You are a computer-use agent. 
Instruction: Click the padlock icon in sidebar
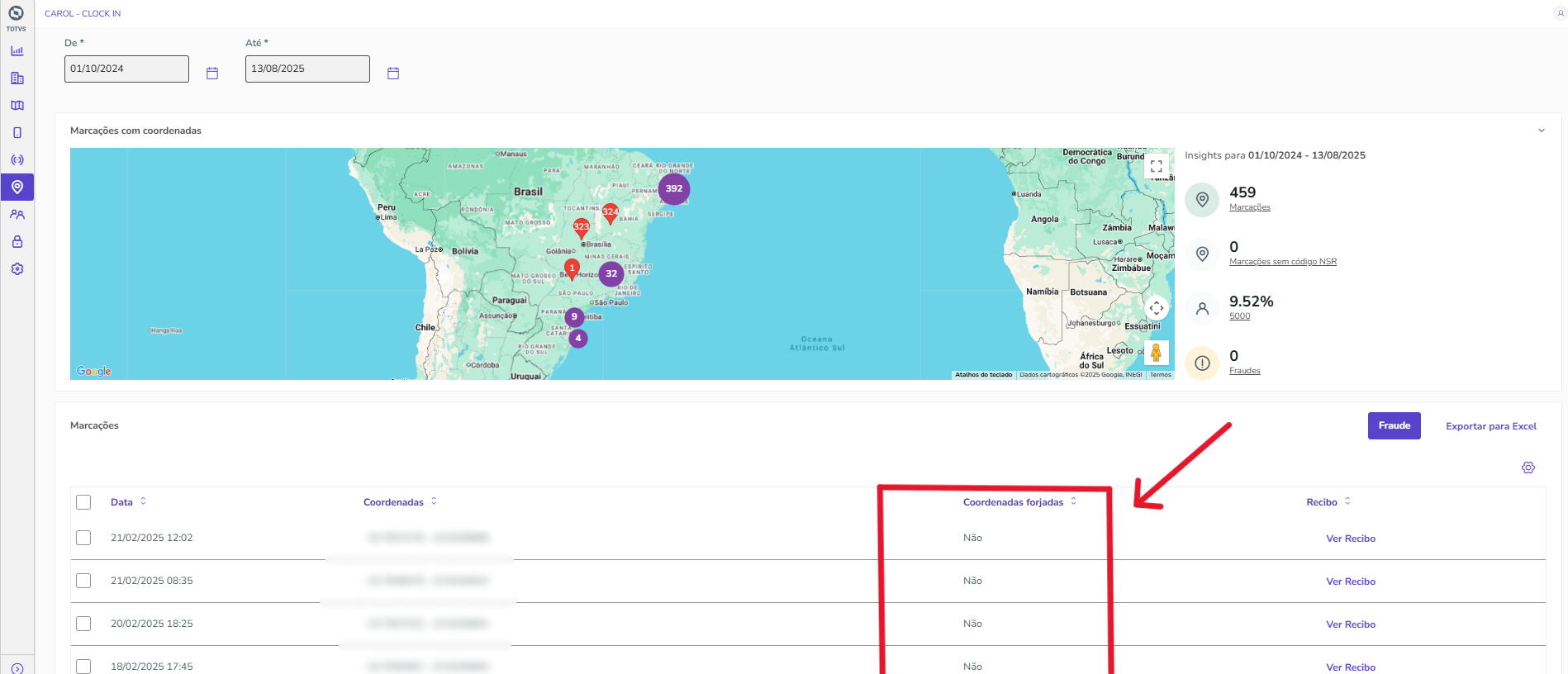point(17,242)
